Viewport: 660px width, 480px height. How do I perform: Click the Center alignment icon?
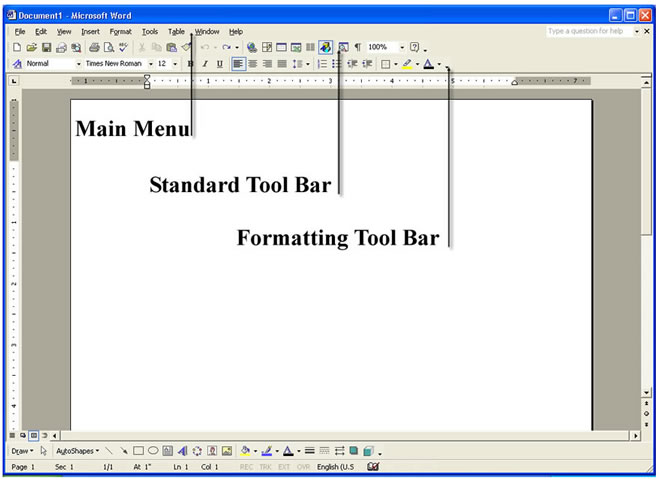coord(252,63)
